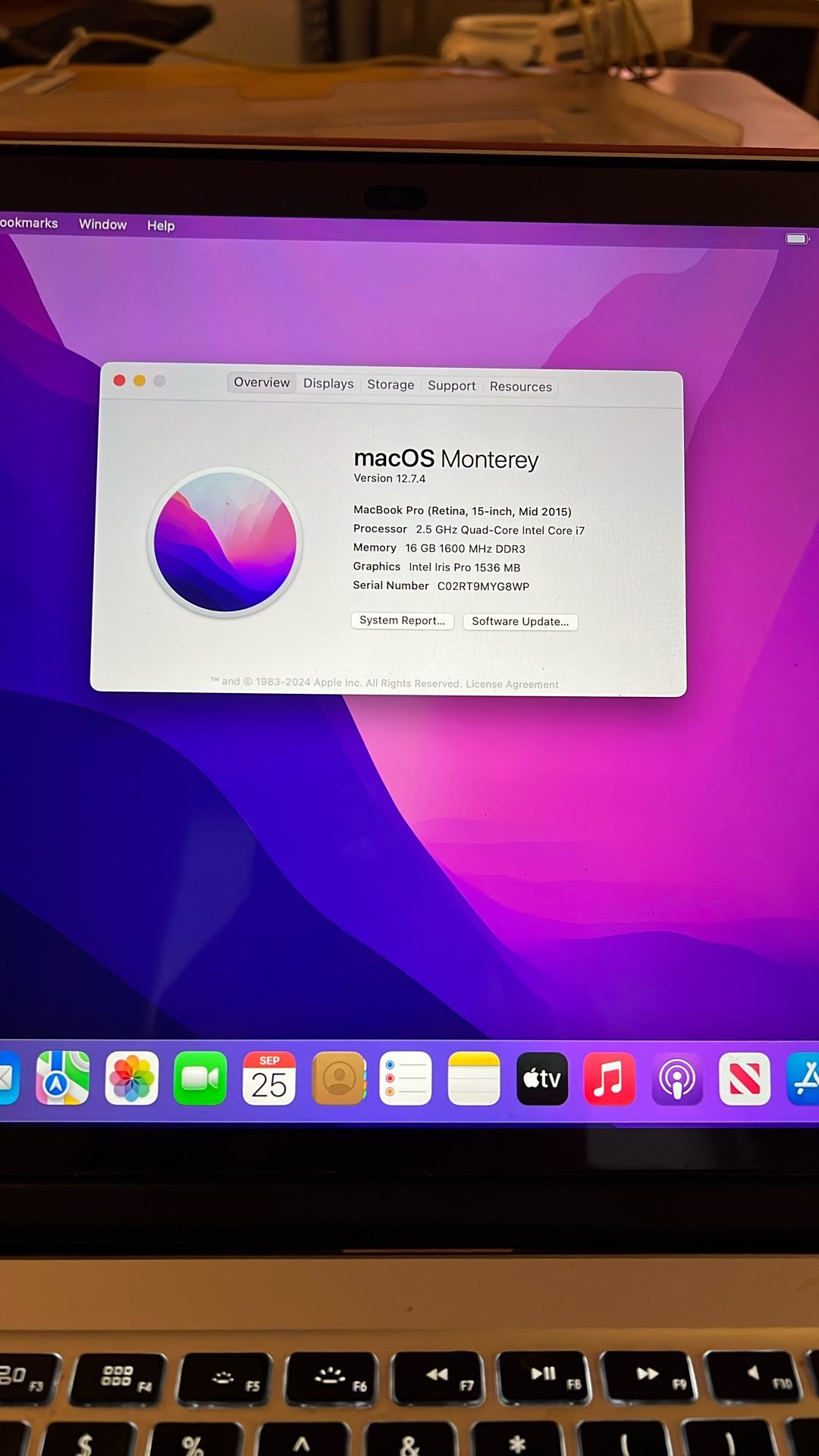819x1456 pixels.
Task: Click the System Report button
Action: click(403, 620)
